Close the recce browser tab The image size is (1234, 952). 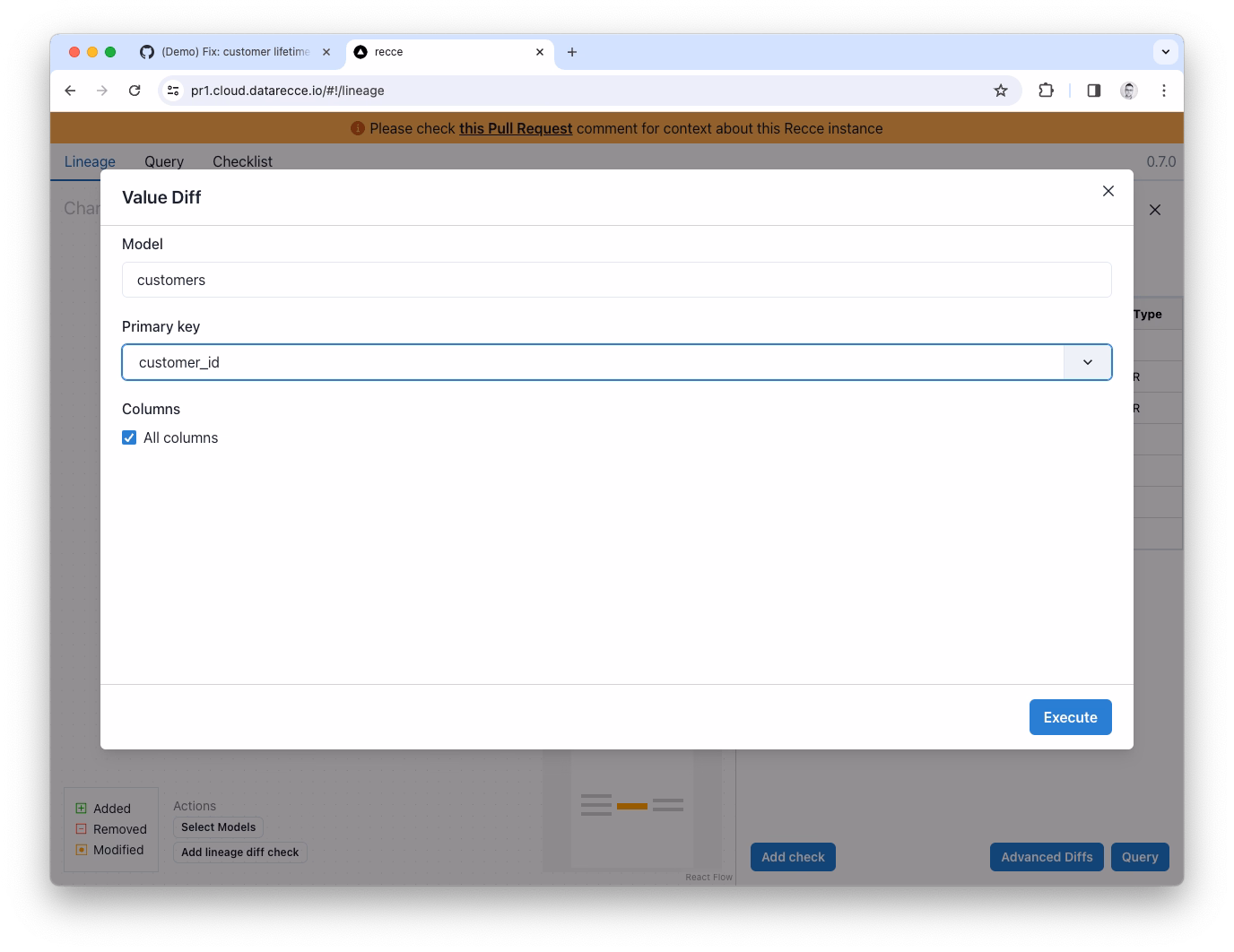tap(540, 52)
